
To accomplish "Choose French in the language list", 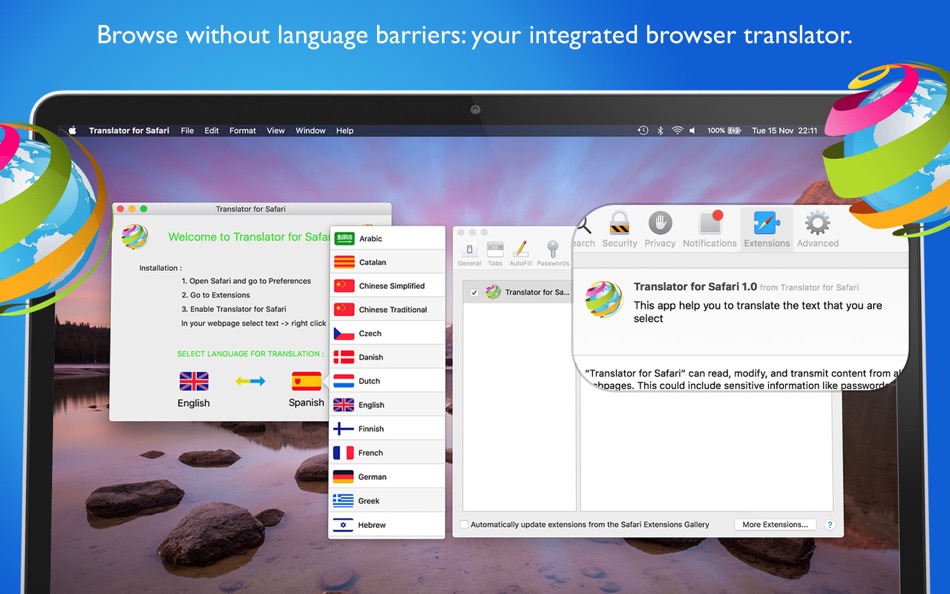I will pos(387,453).
